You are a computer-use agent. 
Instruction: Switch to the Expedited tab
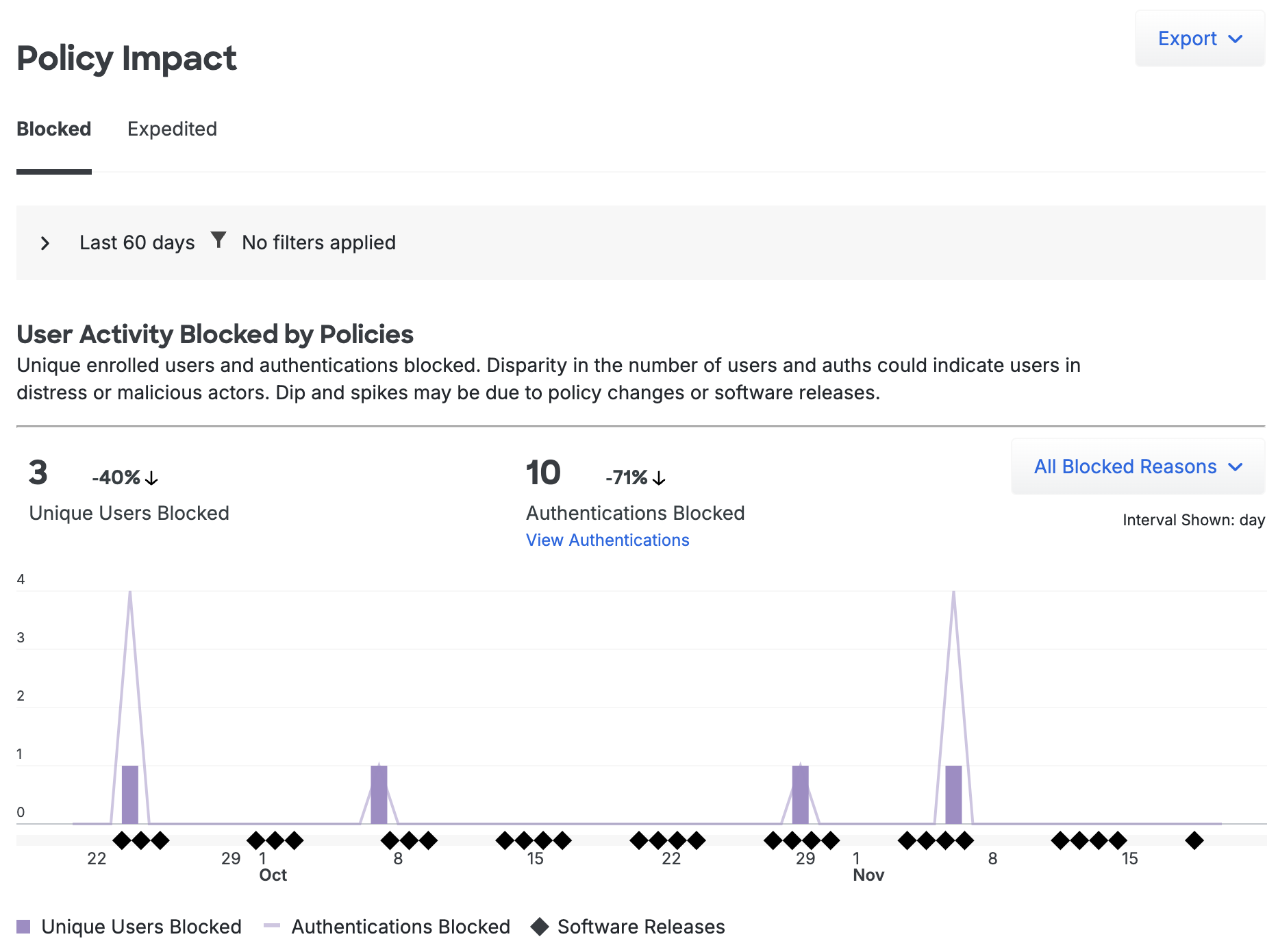pyautogui.click(x=172, y=129)
